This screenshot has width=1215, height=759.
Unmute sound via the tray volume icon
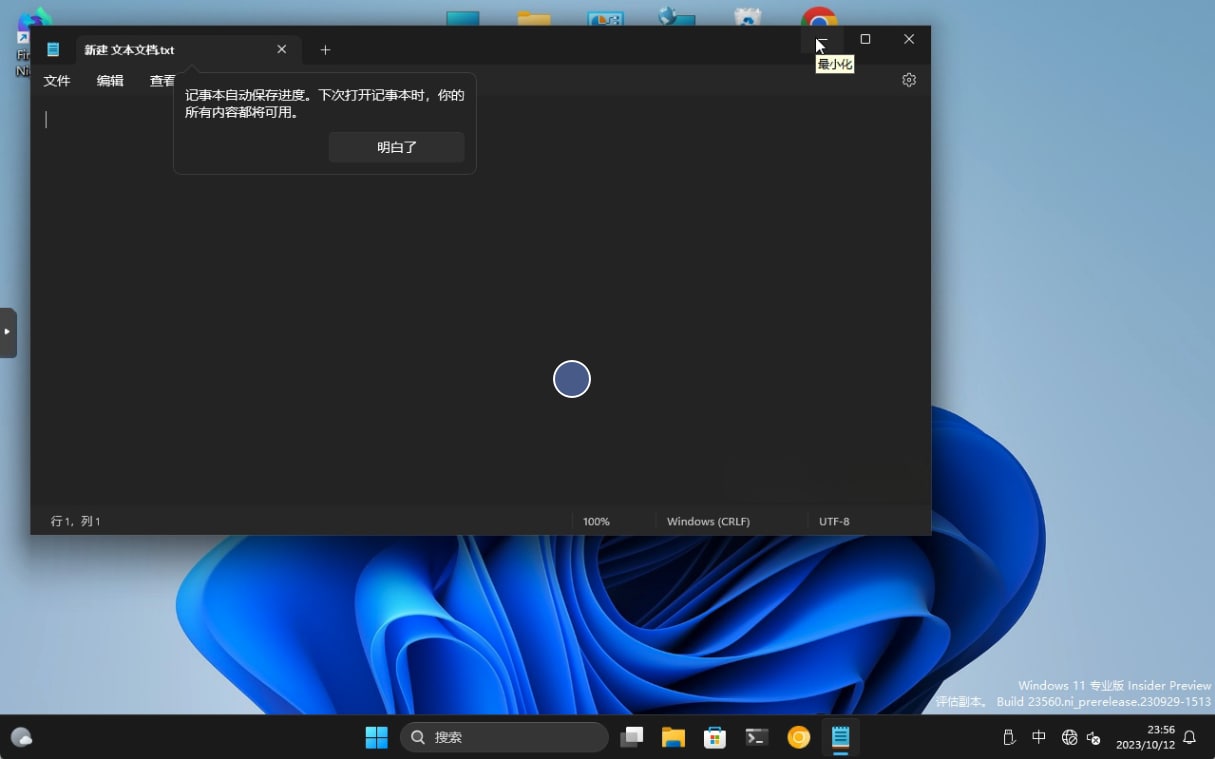[1093, 738]
